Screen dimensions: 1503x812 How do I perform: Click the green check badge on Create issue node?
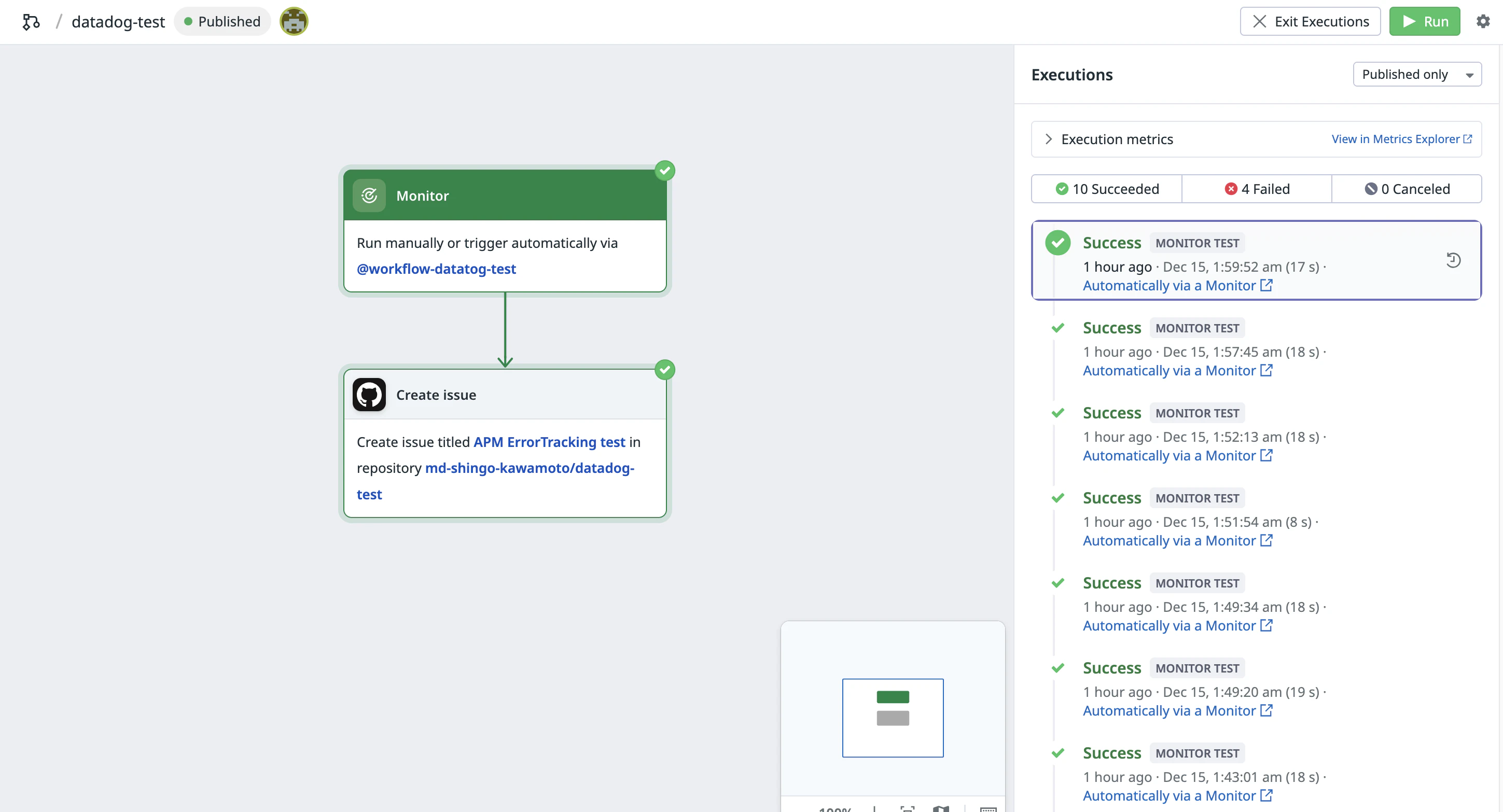[x=664, y=370]
